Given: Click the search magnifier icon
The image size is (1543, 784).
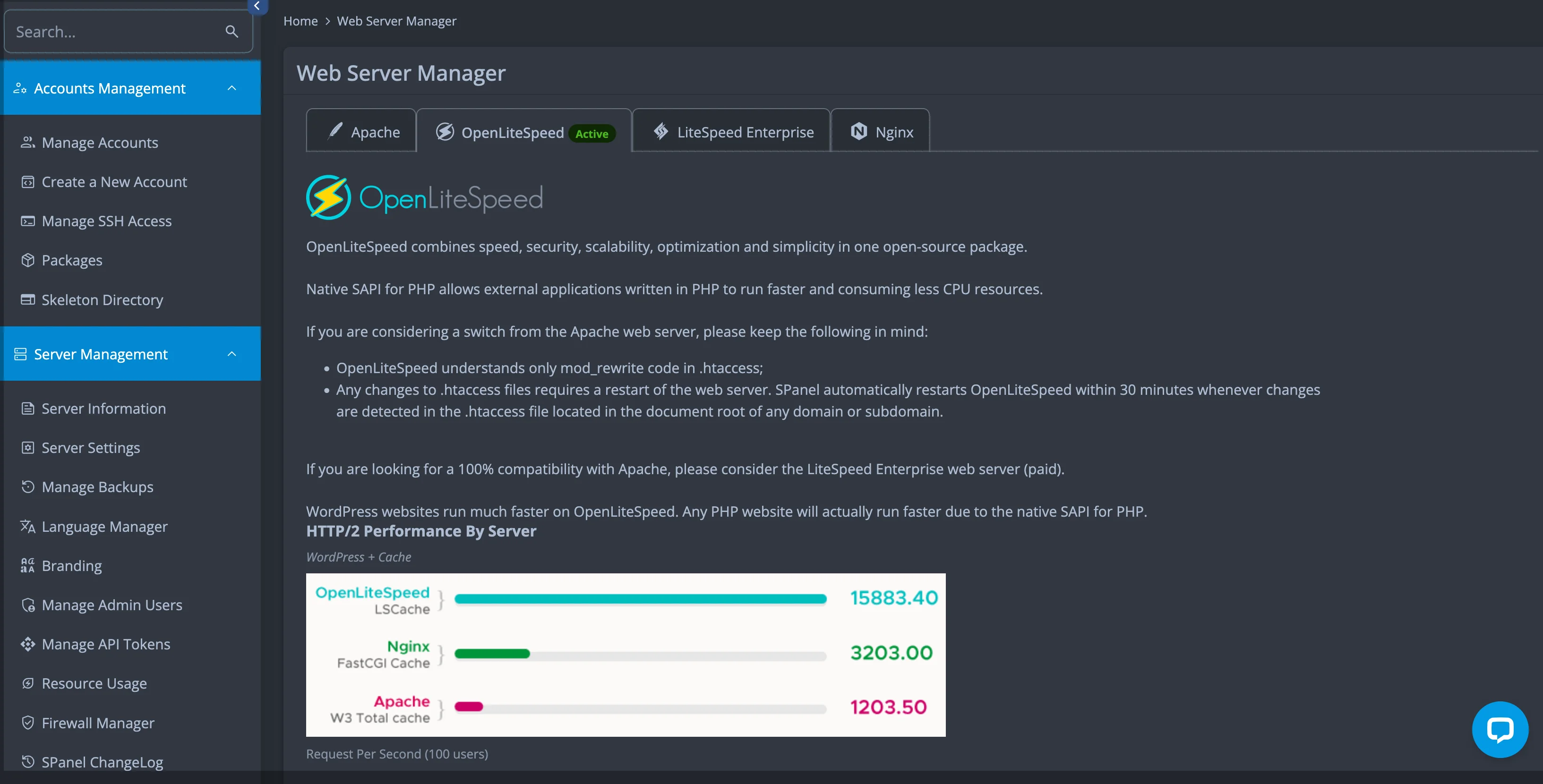Looking at the screenshot, I should pos(232,32).
